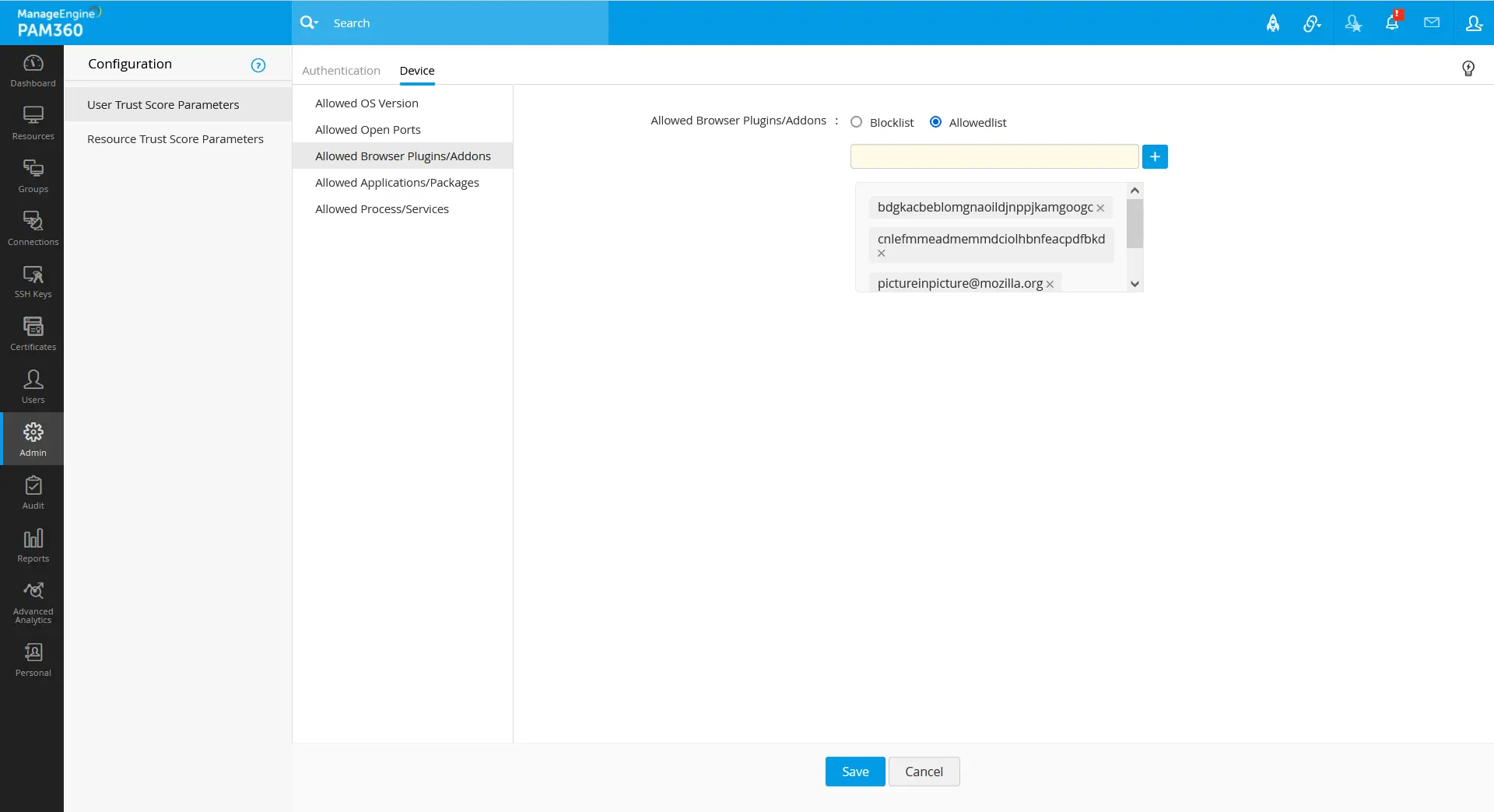Remove pictureinpicture@mozilla.org from the list

[x=1050, y=285]
